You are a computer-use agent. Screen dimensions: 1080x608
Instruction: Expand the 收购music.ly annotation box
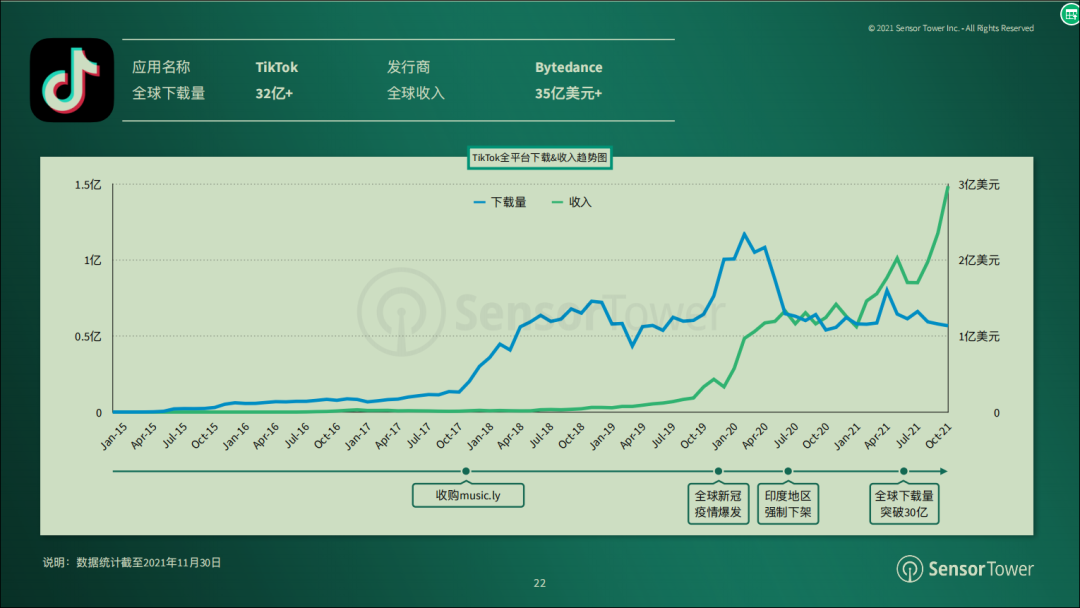click(467, 495)
